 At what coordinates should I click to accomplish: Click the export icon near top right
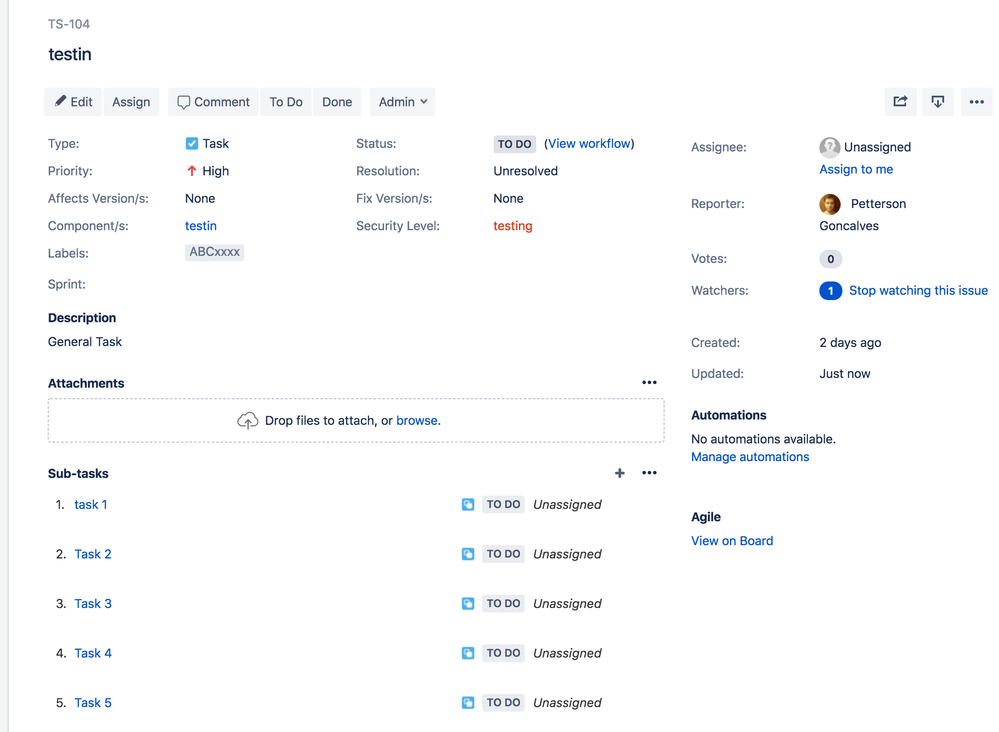pos(938,101)
